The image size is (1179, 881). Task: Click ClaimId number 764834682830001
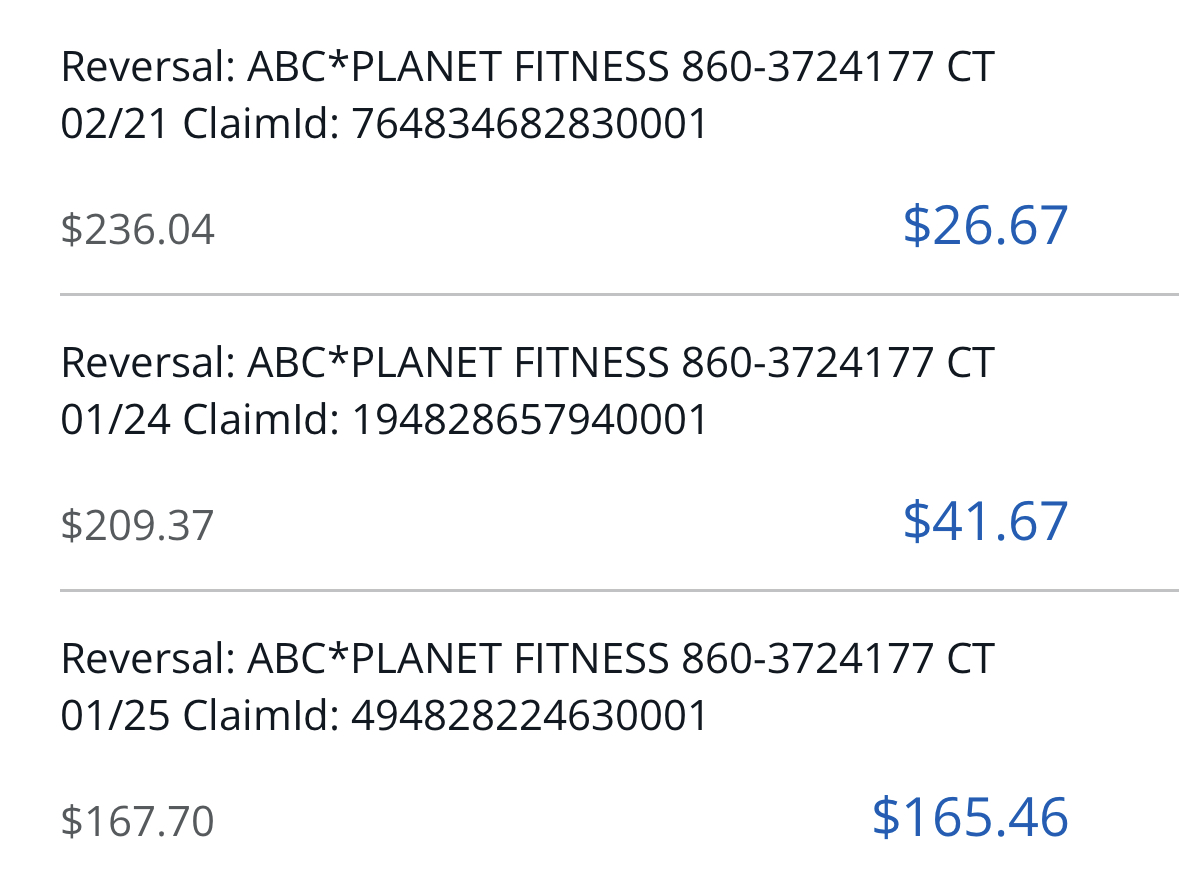tap(530, 125)
